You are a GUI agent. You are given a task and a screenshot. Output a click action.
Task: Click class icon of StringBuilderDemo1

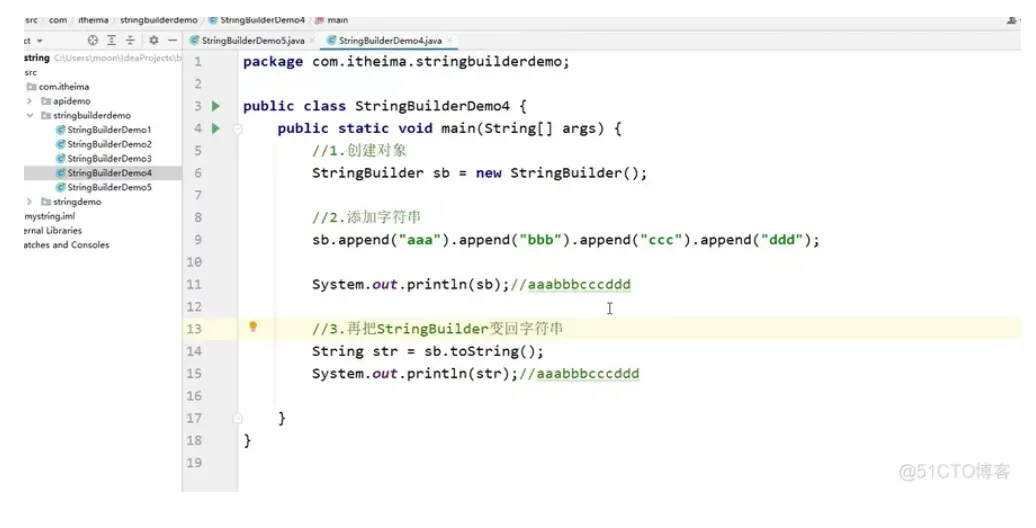61,130
